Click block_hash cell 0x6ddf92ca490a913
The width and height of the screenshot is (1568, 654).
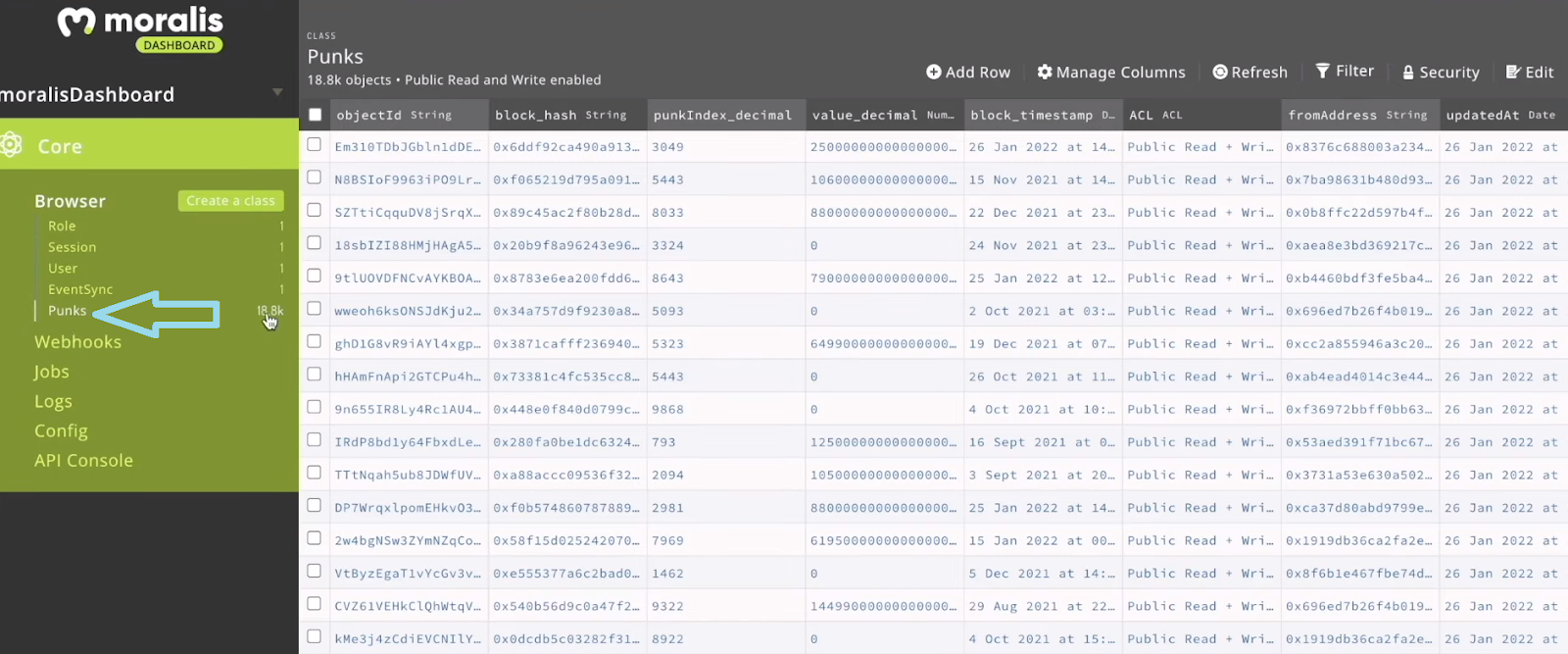568,146
